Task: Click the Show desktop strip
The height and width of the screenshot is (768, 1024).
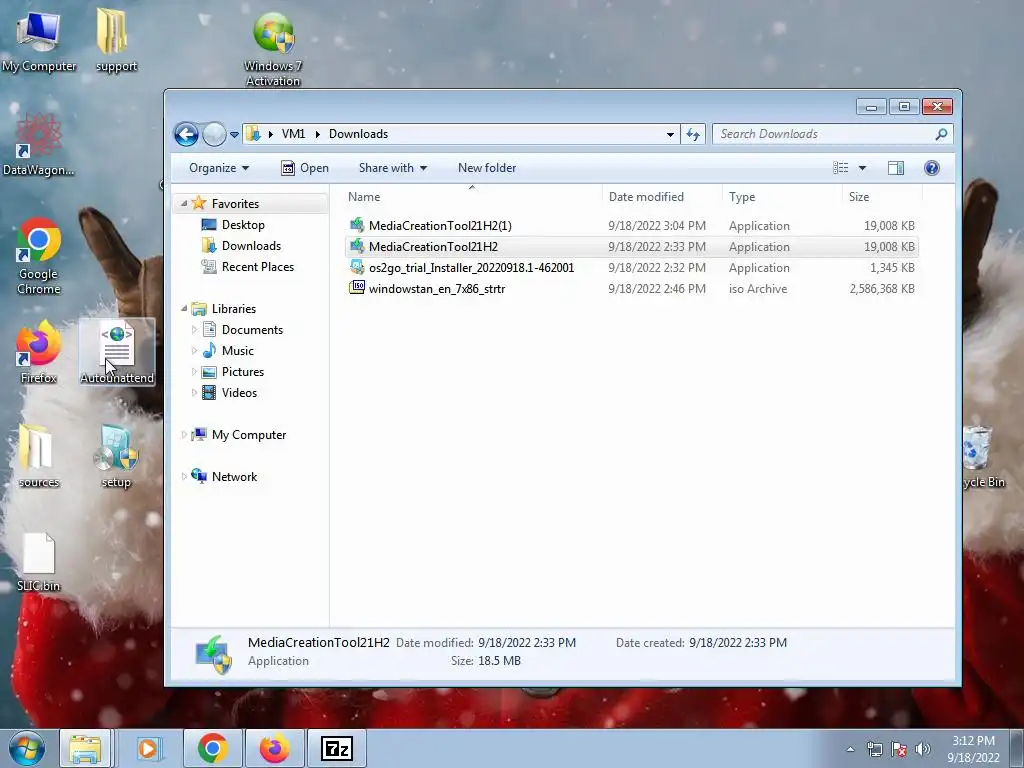Action: click(x=1017, y=748)
